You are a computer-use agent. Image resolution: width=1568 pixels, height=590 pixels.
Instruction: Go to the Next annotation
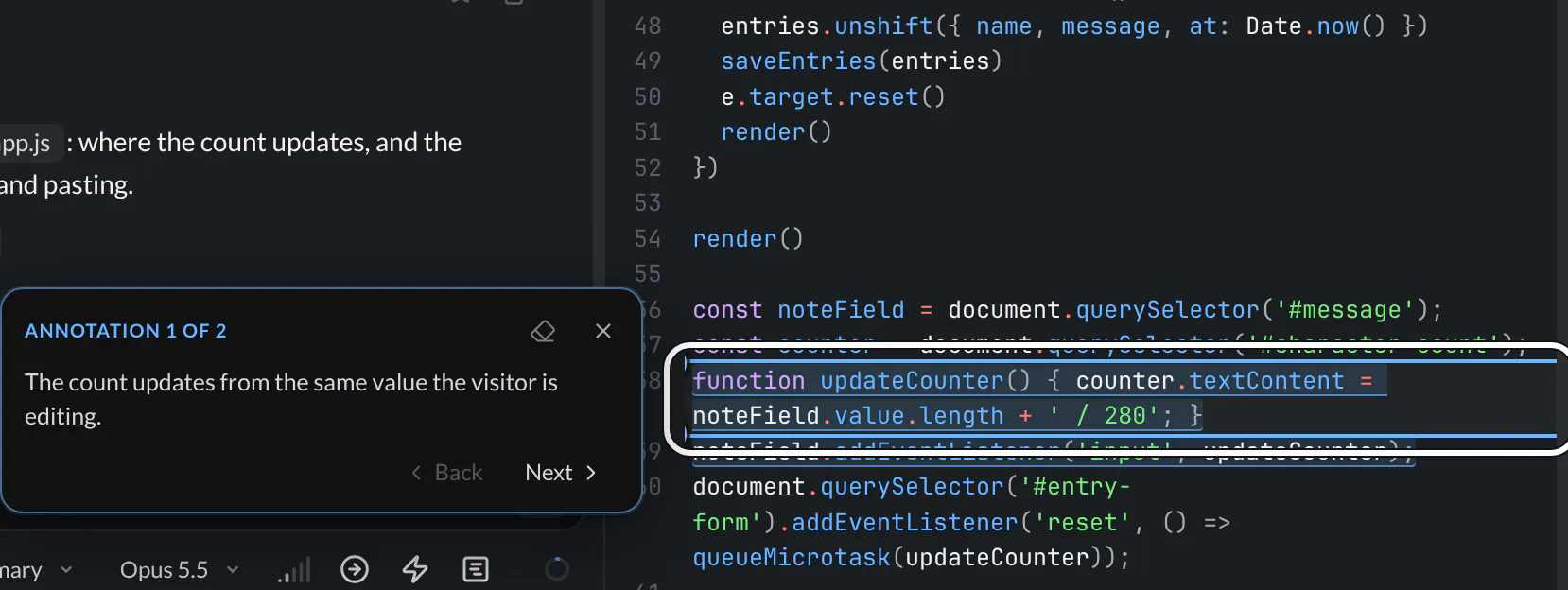(x=561, y=473)
